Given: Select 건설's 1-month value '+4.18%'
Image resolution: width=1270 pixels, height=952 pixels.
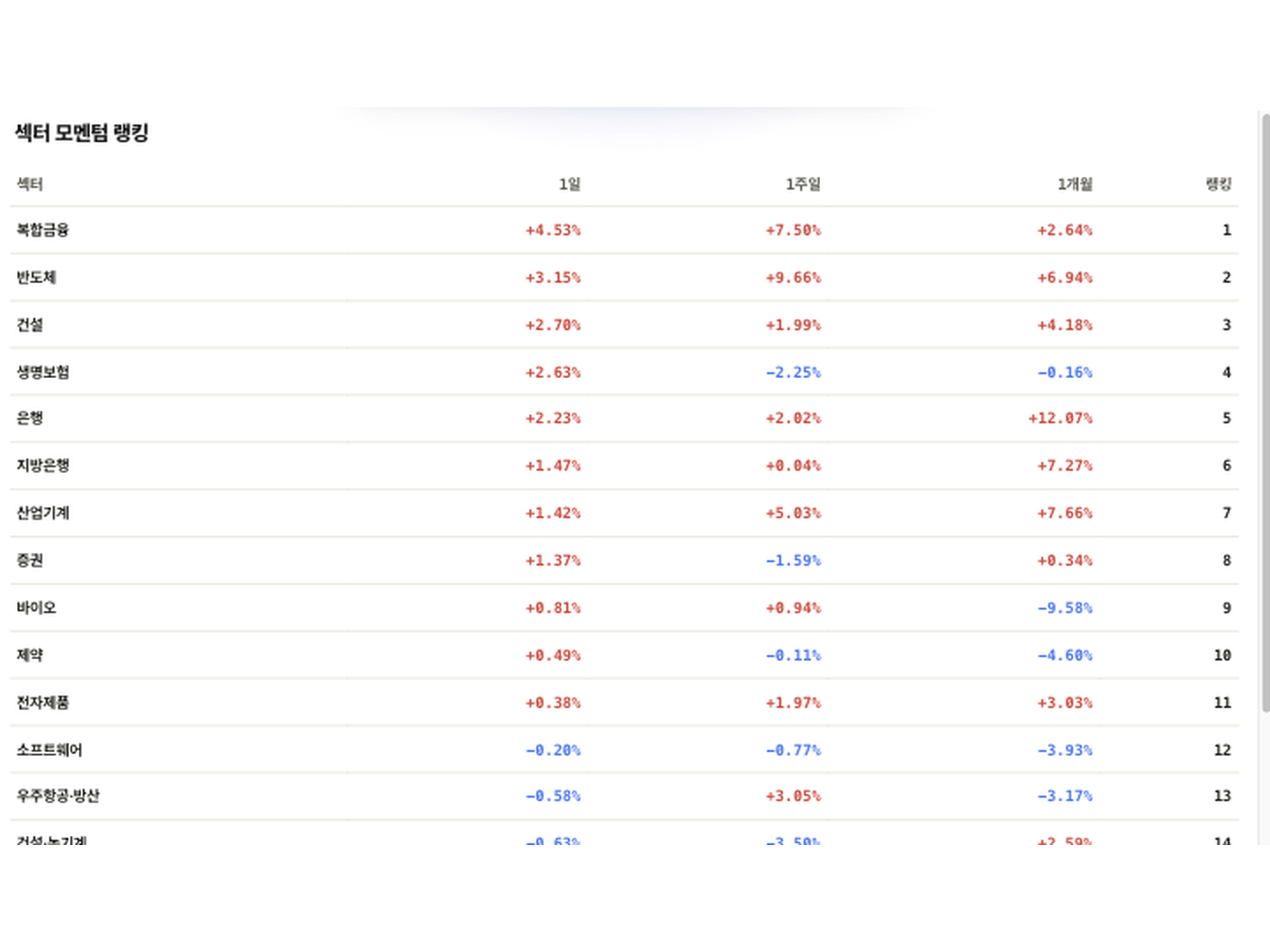Looking at the screenshot, I should [x=1065, y=325].
